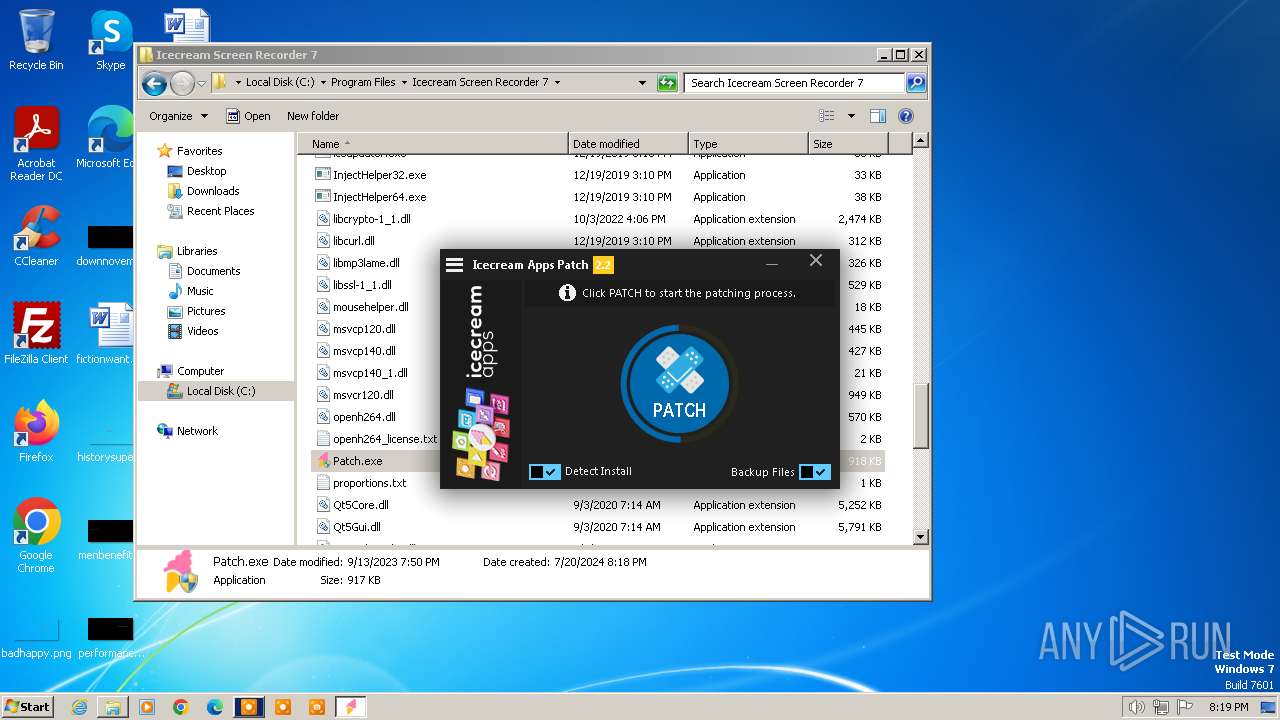Select Local Disk (C:) in the tree
Image resolution: width=1280 pixels, height=720 pixels.
coord(220,391)
